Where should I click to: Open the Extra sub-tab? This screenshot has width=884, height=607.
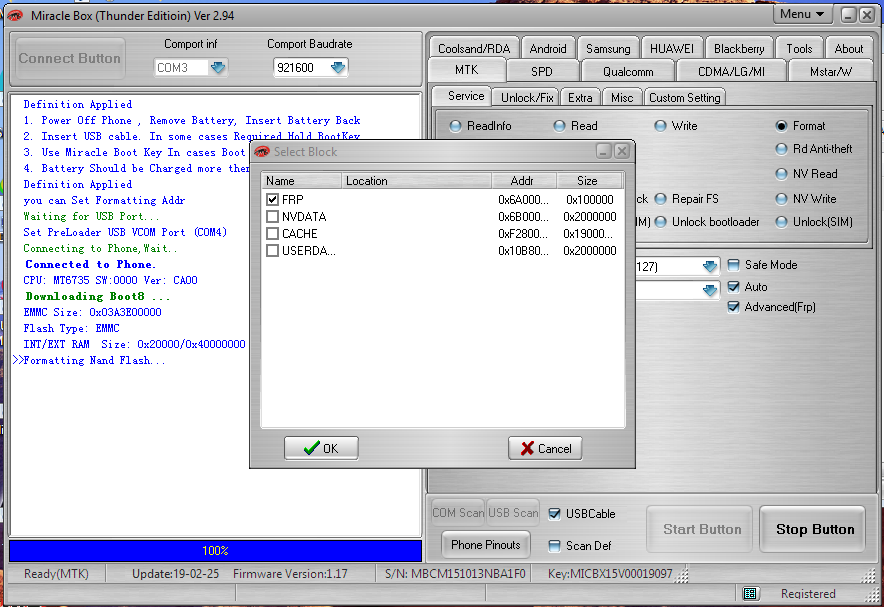[580, 98]
